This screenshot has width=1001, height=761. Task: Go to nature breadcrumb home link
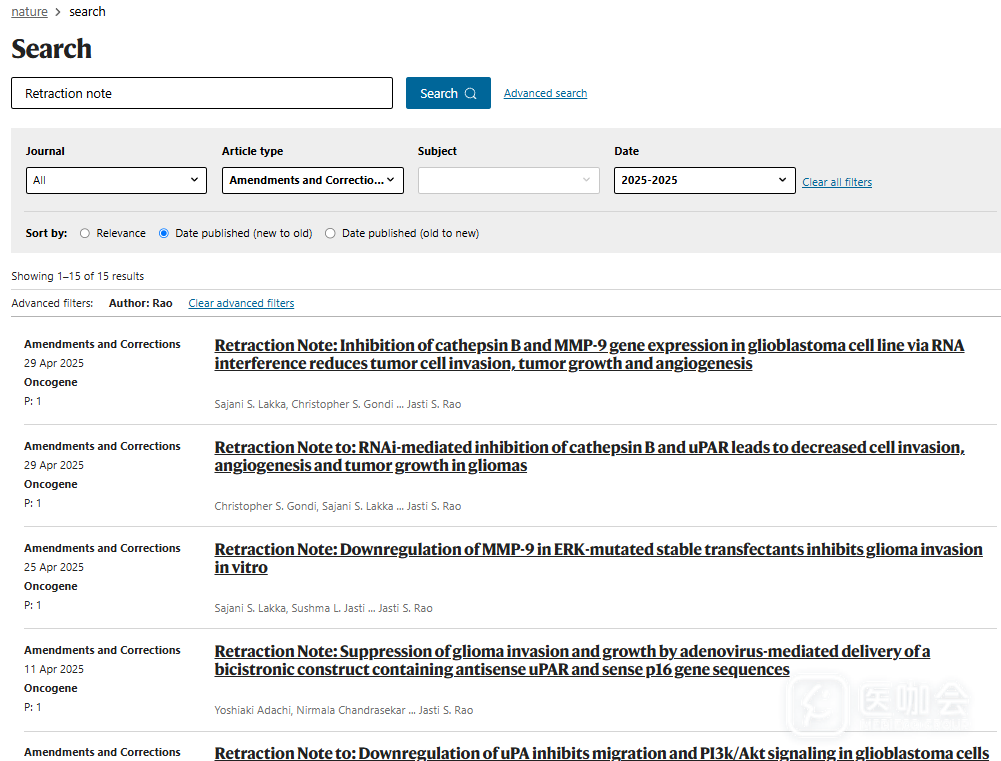29,12
